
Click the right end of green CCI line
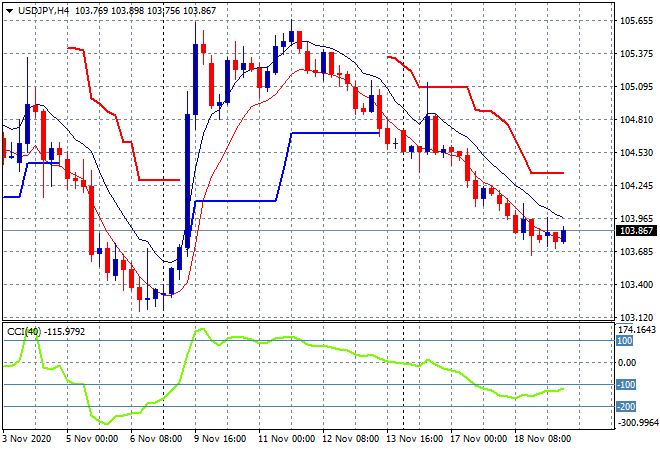click(563, 388)
